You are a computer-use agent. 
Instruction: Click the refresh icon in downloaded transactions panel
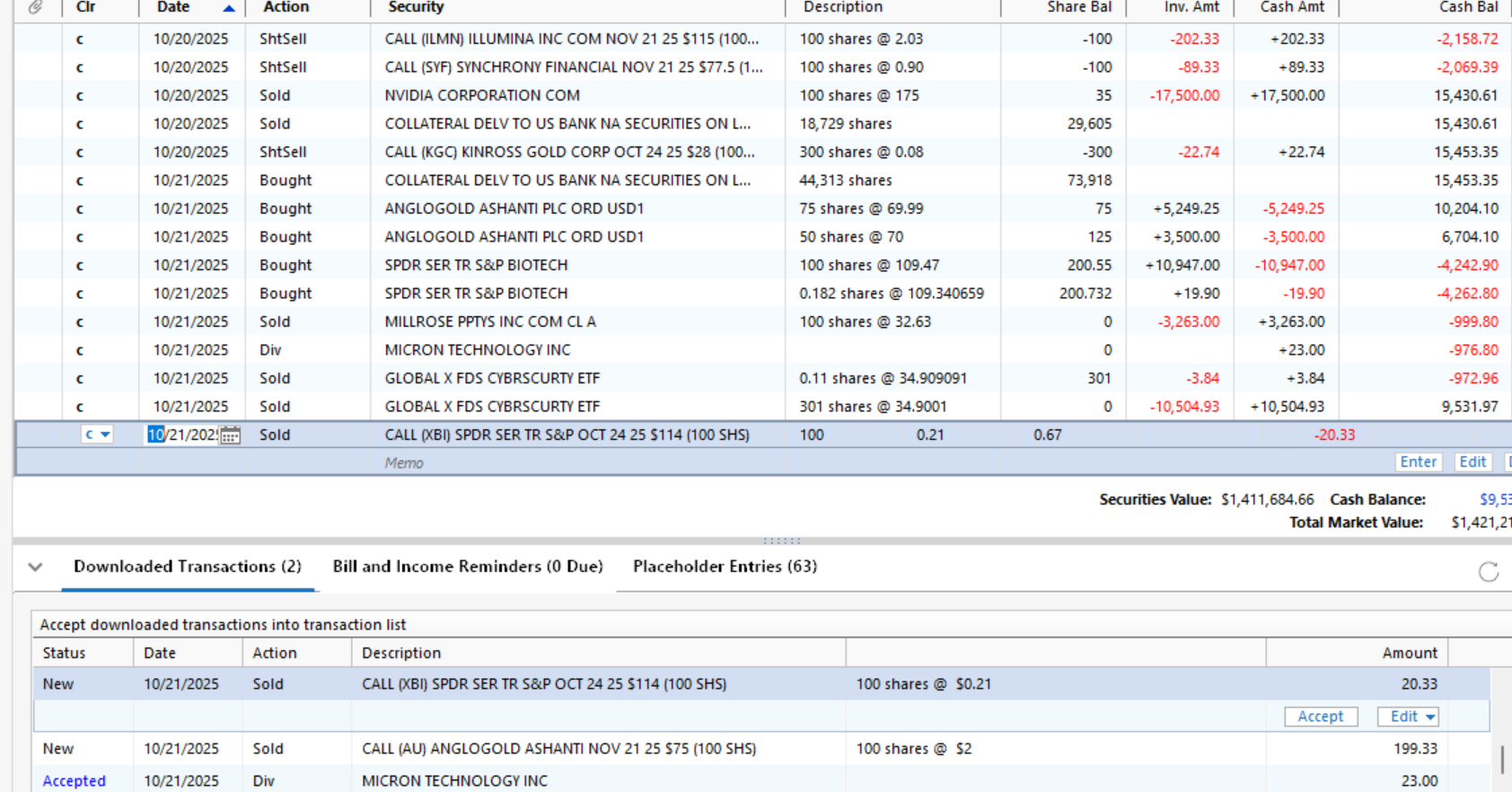click(1488, 571)
